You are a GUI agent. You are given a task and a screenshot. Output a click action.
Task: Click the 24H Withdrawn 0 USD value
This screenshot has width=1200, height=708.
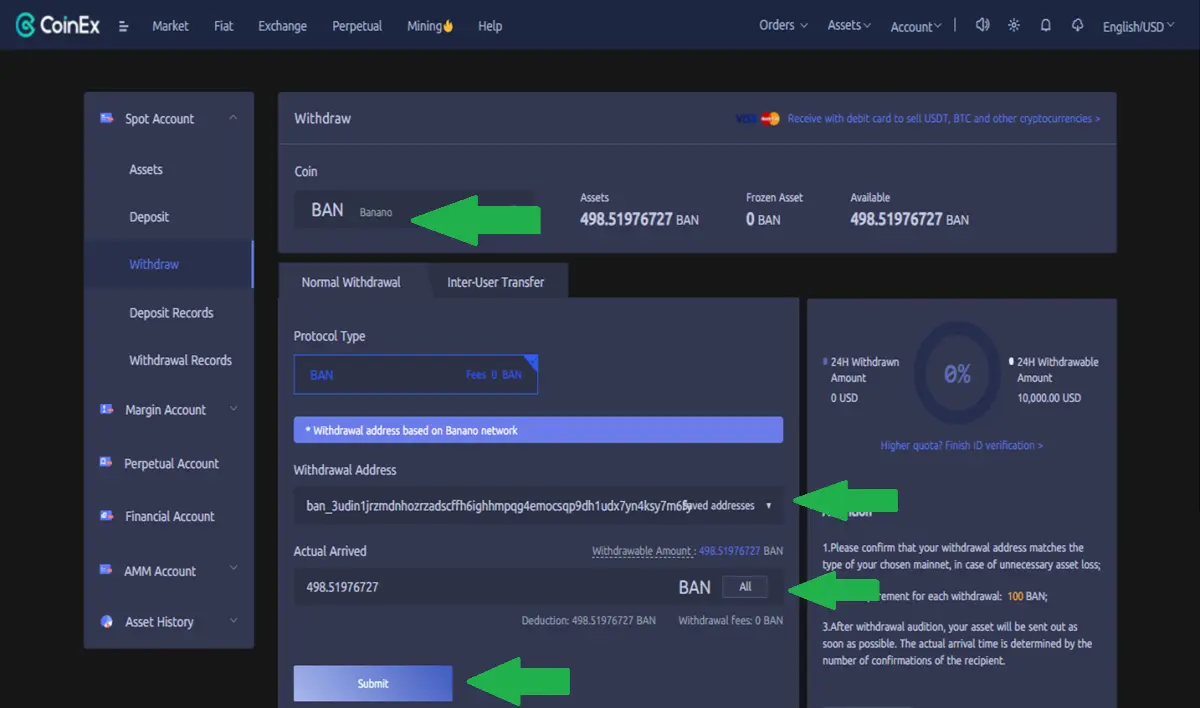[x=845, y=397]
